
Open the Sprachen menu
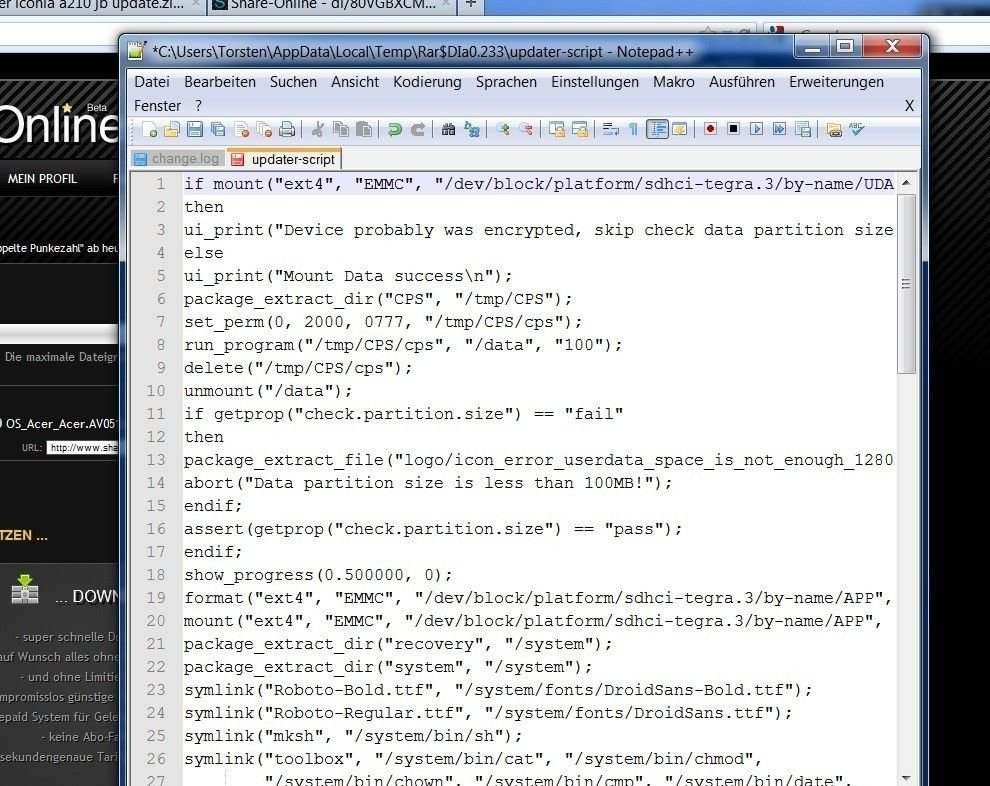click(x=506, y=82)
